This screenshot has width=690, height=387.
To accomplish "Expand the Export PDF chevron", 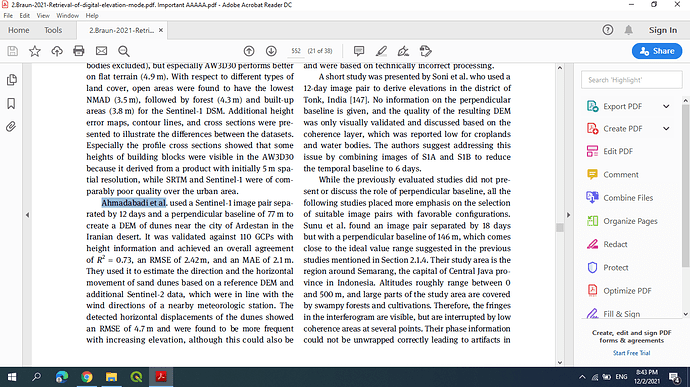I will (x=666, y=106).
